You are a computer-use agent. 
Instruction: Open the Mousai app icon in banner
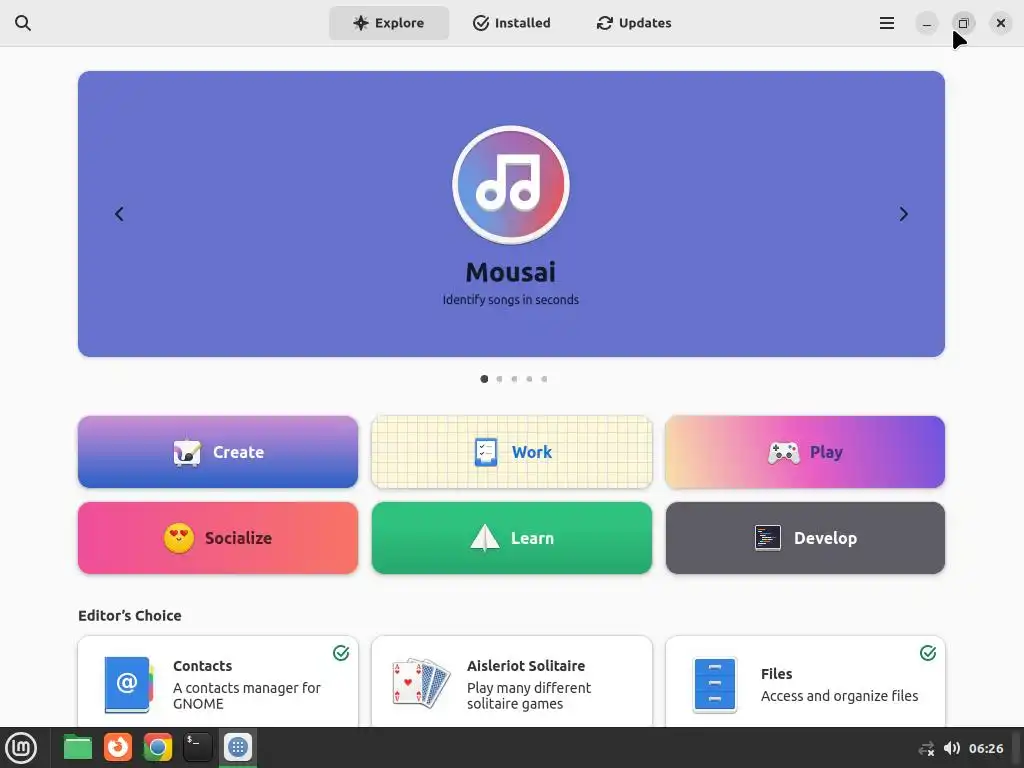(x=511, y=185)
